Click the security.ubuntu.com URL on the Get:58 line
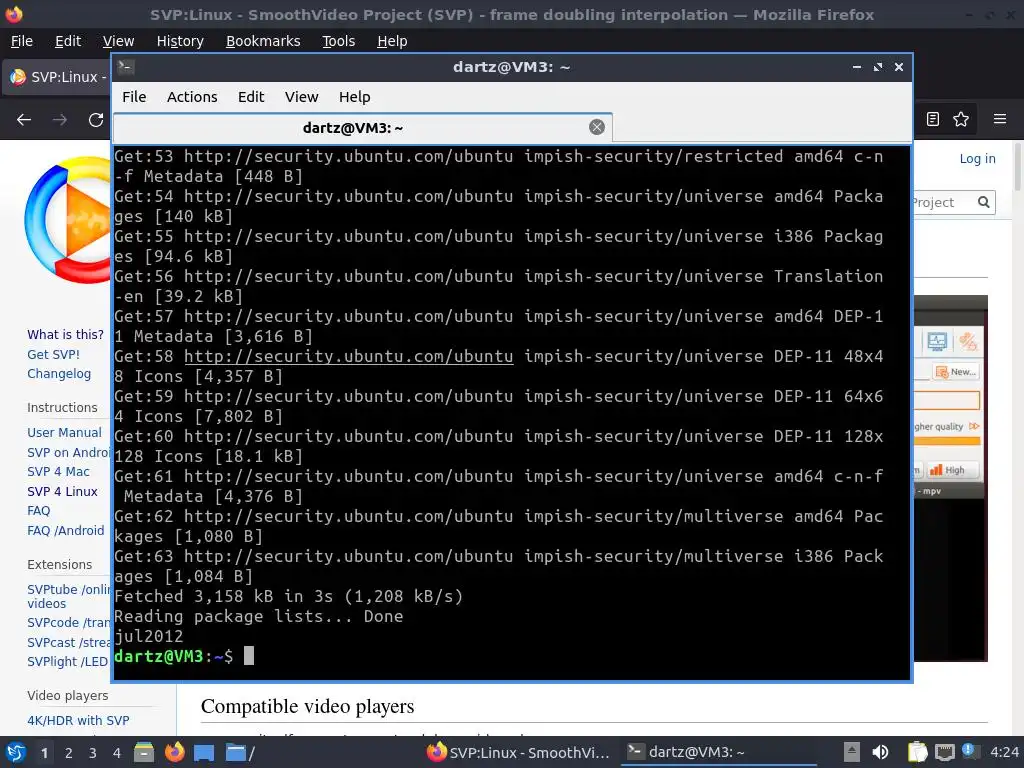Screen dimensions: 1024x768 349,357
